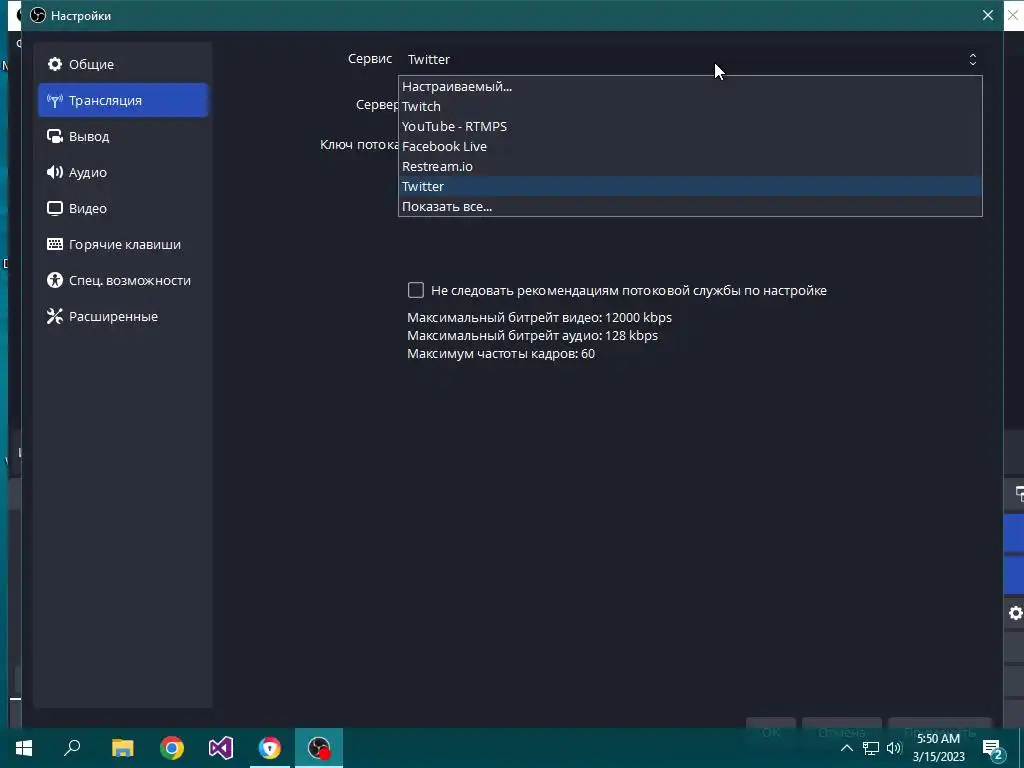Select the Трансляция settings tab
This screenshot has width=1024, height=768.
(x=123, y=100)
